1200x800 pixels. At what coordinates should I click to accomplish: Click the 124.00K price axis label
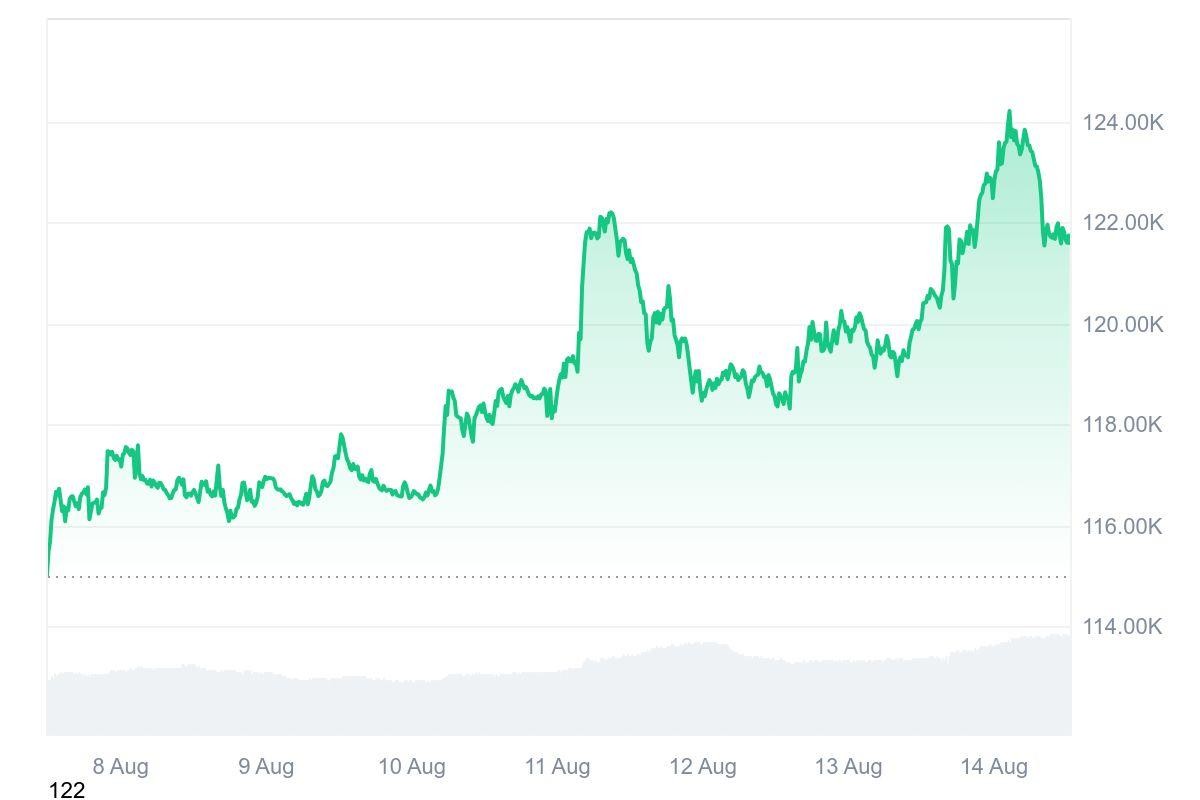tap(1123, 123)
